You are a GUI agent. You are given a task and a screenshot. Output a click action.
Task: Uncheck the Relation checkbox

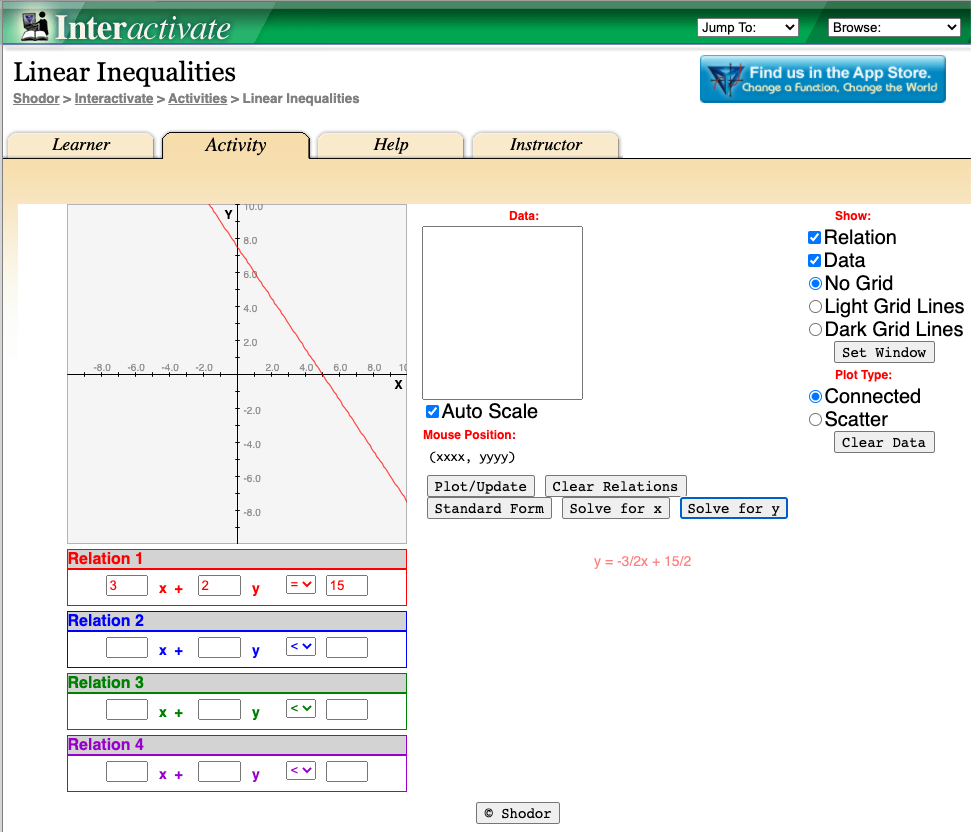[815, 238]
